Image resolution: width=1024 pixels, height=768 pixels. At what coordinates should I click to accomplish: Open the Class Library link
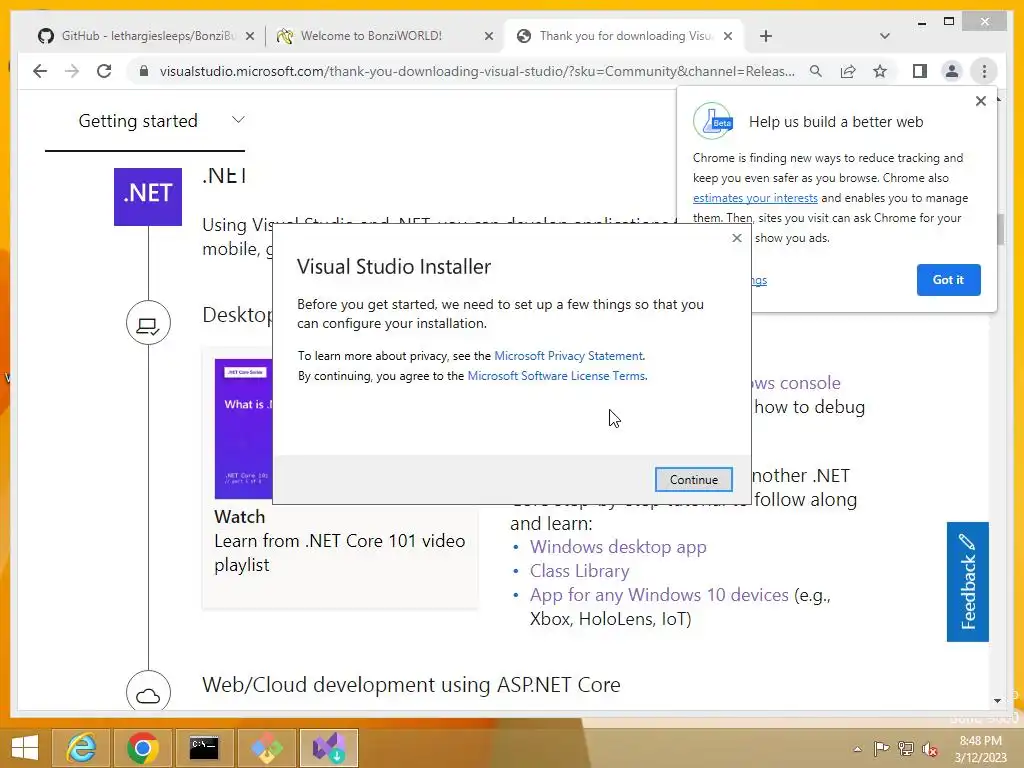[x=579, y=571]
